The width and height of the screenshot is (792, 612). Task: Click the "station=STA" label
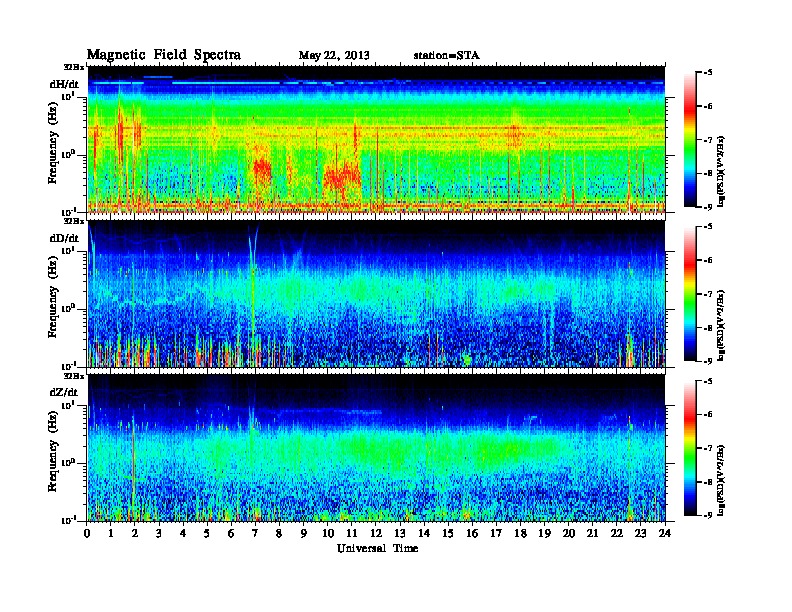click(447, 55)
